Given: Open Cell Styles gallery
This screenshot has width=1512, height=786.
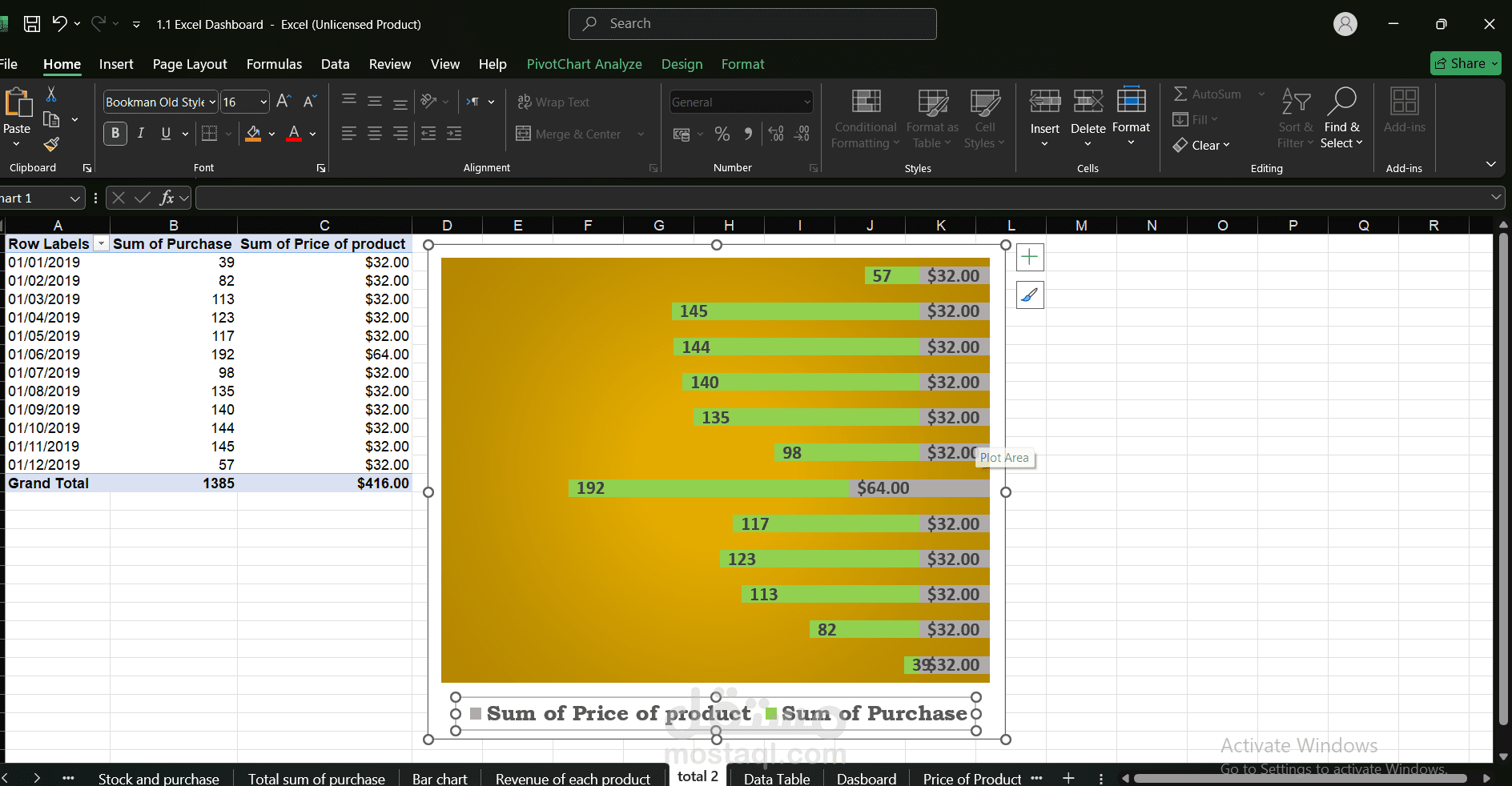Looking at the screenshot, I should click(x=984, y=118).
